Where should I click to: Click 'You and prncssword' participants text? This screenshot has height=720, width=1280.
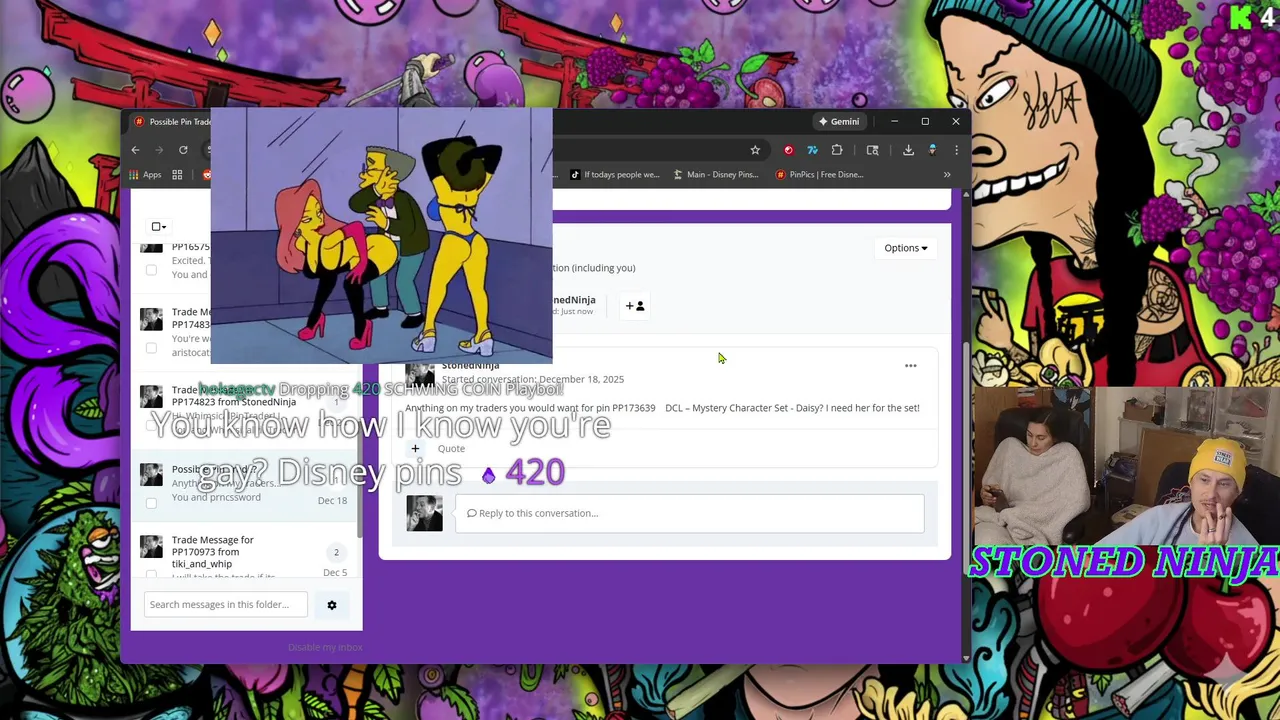click(216, 497)
